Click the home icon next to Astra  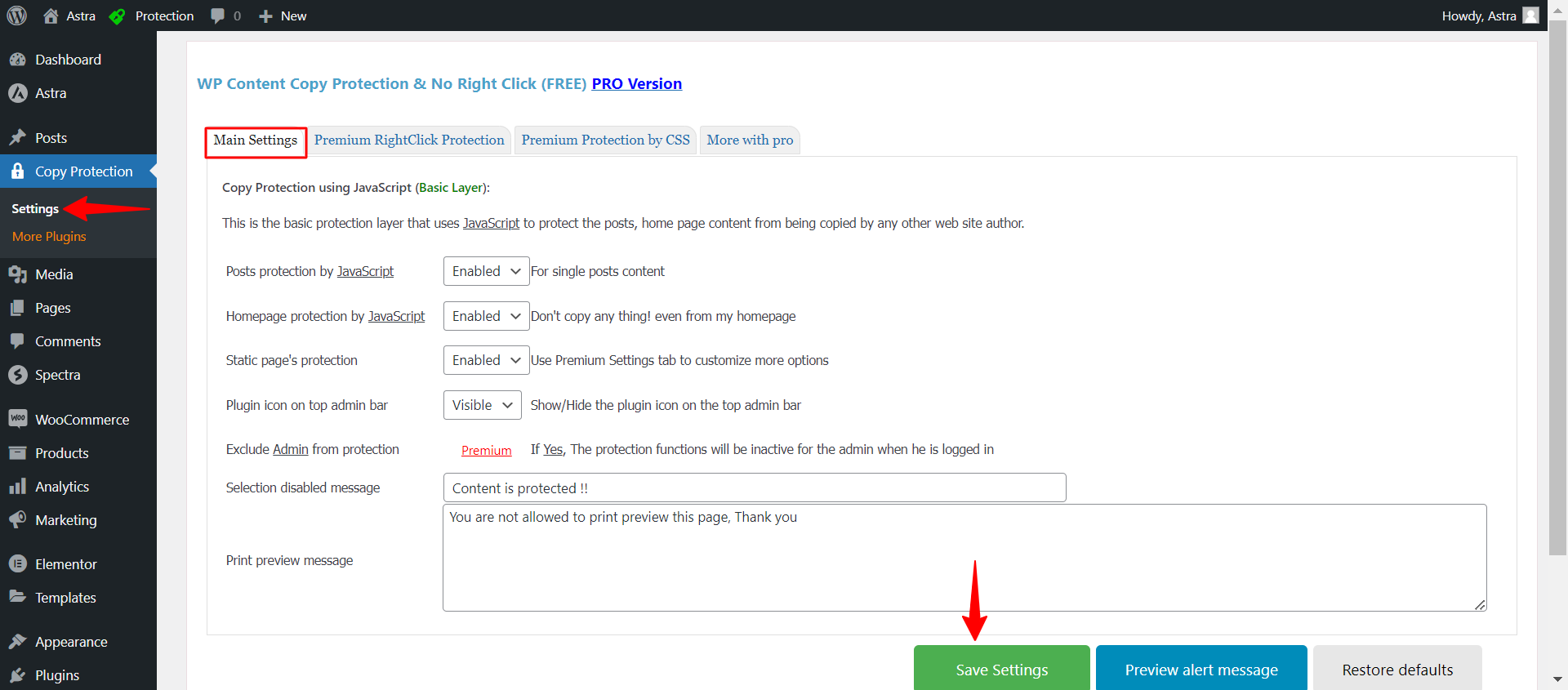coord(51,16)
